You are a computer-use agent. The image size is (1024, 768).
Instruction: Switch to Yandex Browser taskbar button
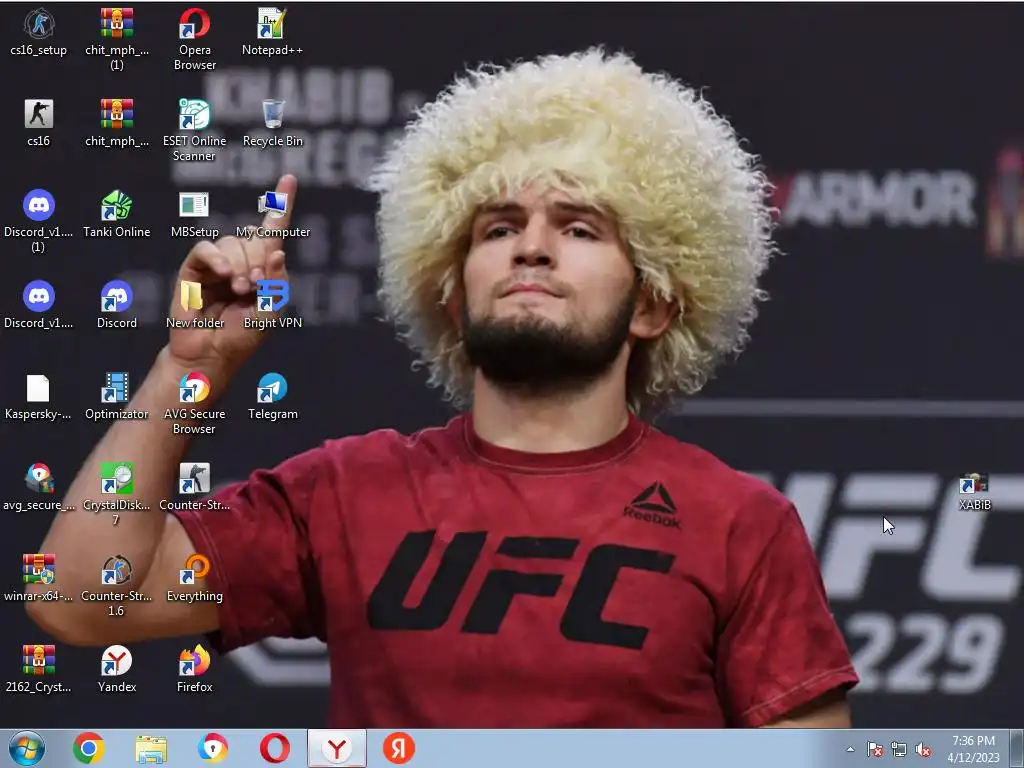[x=337, y=748]
